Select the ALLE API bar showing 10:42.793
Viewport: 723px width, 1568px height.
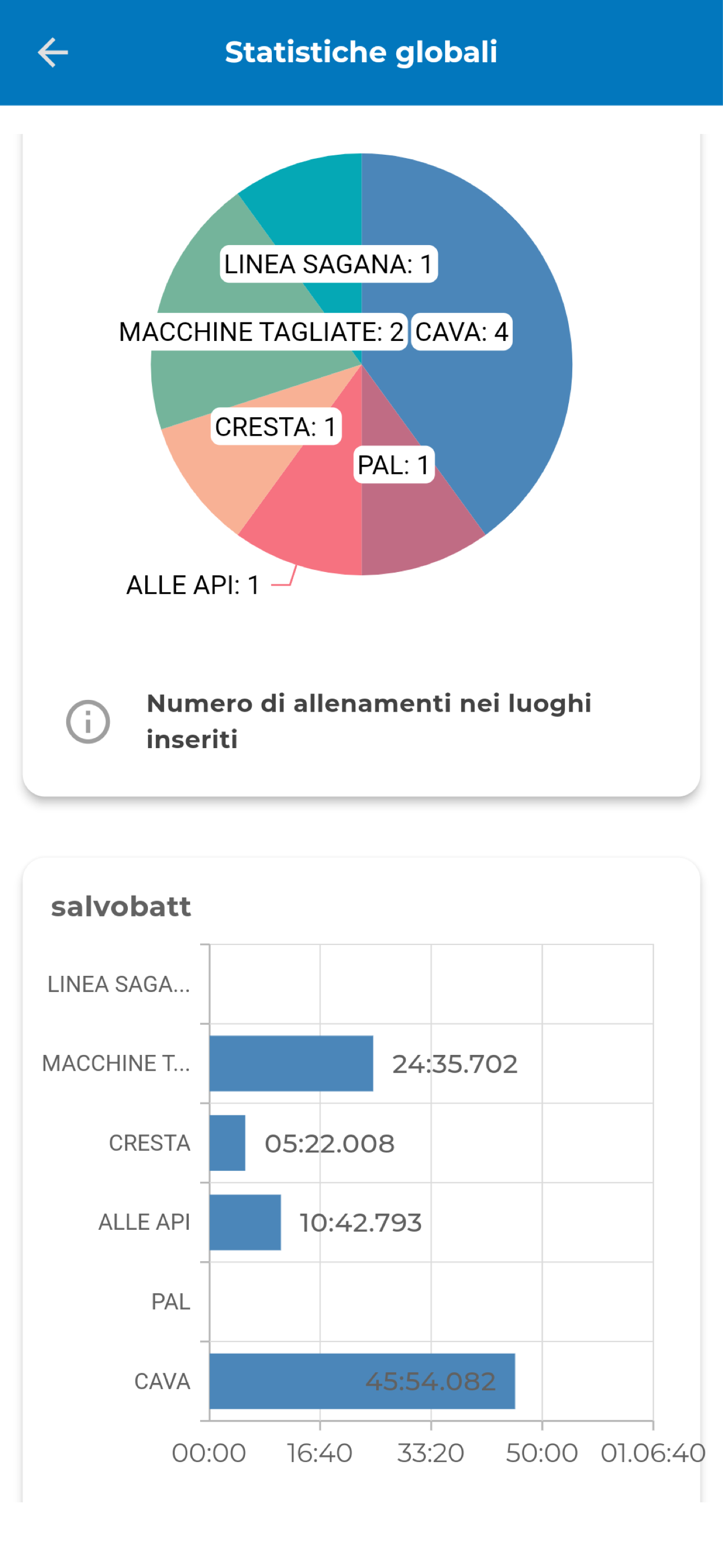tap(245, 1222)
